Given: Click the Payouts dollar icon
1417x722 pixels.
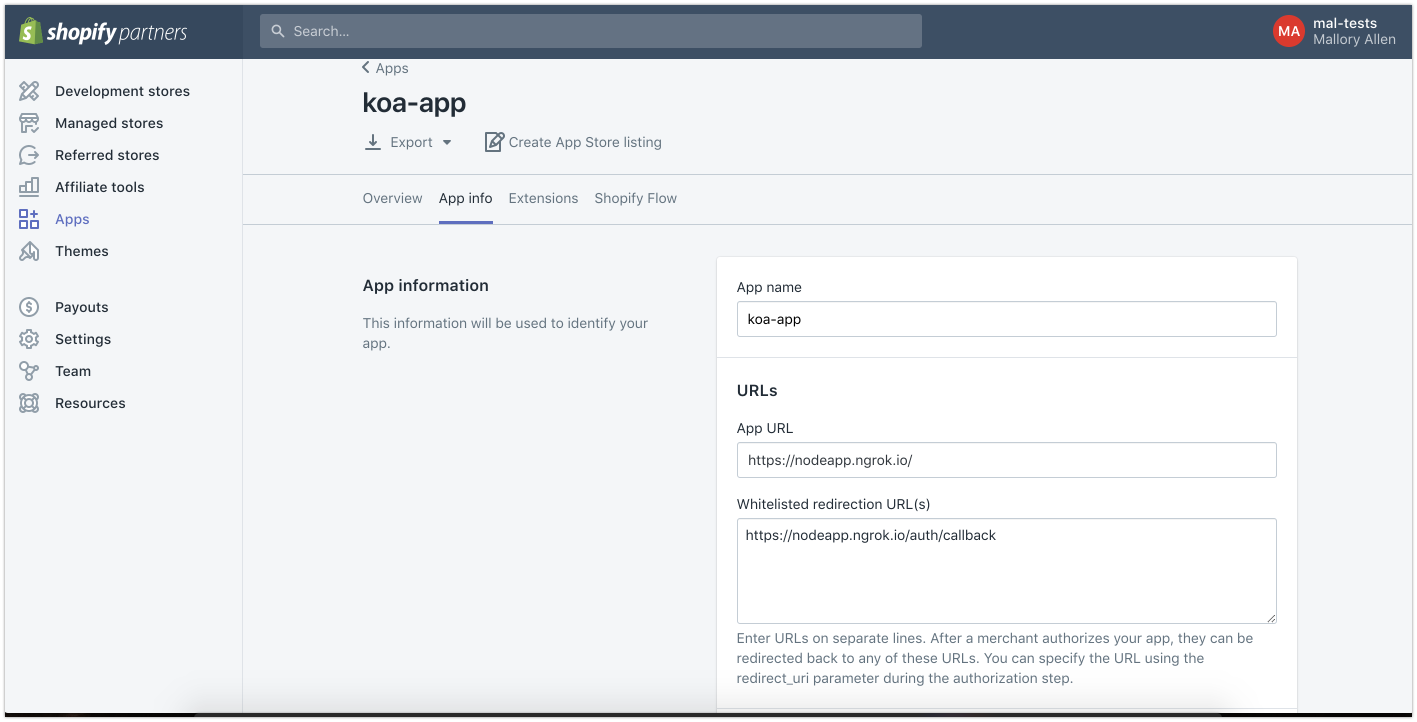Looking at the screenshot, I should tap(29, 307).
